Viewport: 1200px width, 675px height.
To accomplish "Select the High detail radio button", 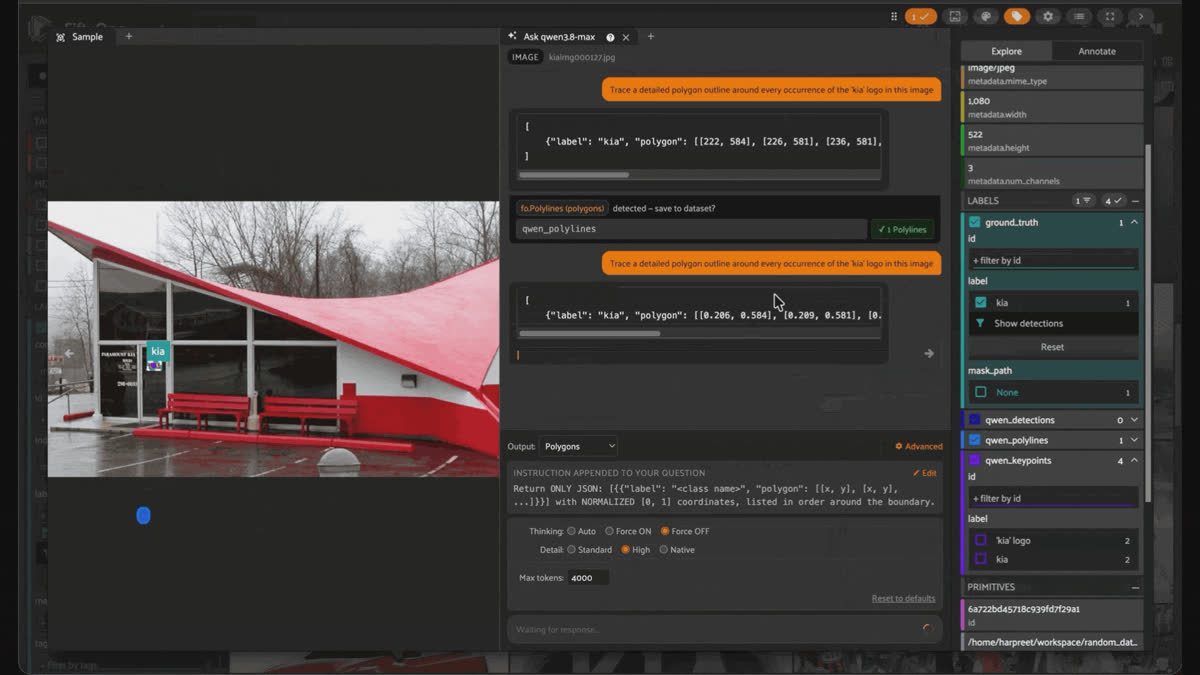I will tap(626, 549).
